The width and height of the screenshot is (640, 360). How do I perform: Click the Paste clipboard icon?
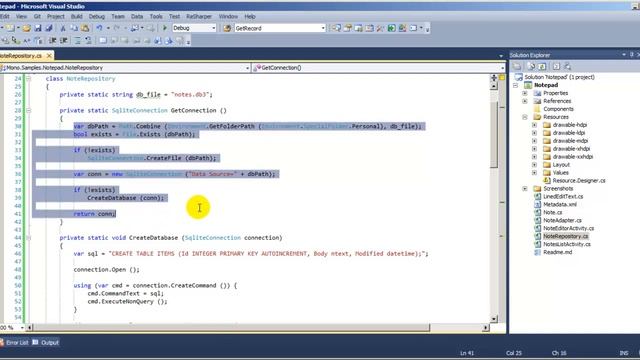coord(85,28)
